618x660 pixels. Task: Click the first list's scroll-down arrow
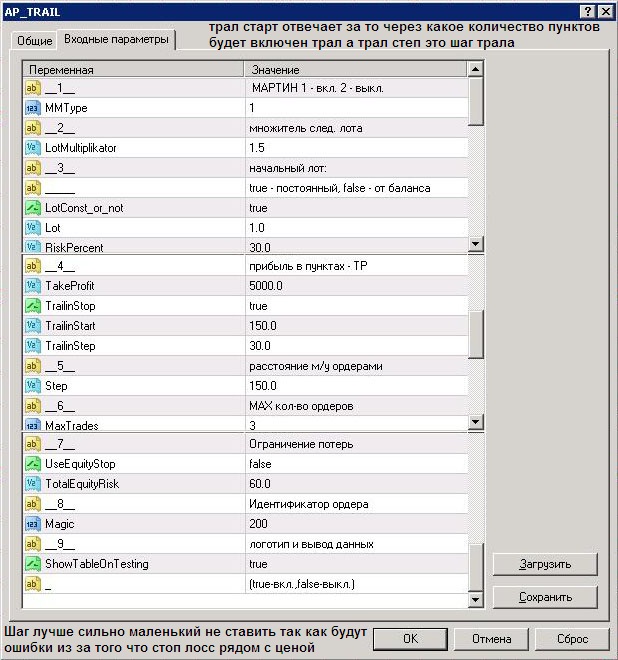pyautogui.click(x=476, y=244)
